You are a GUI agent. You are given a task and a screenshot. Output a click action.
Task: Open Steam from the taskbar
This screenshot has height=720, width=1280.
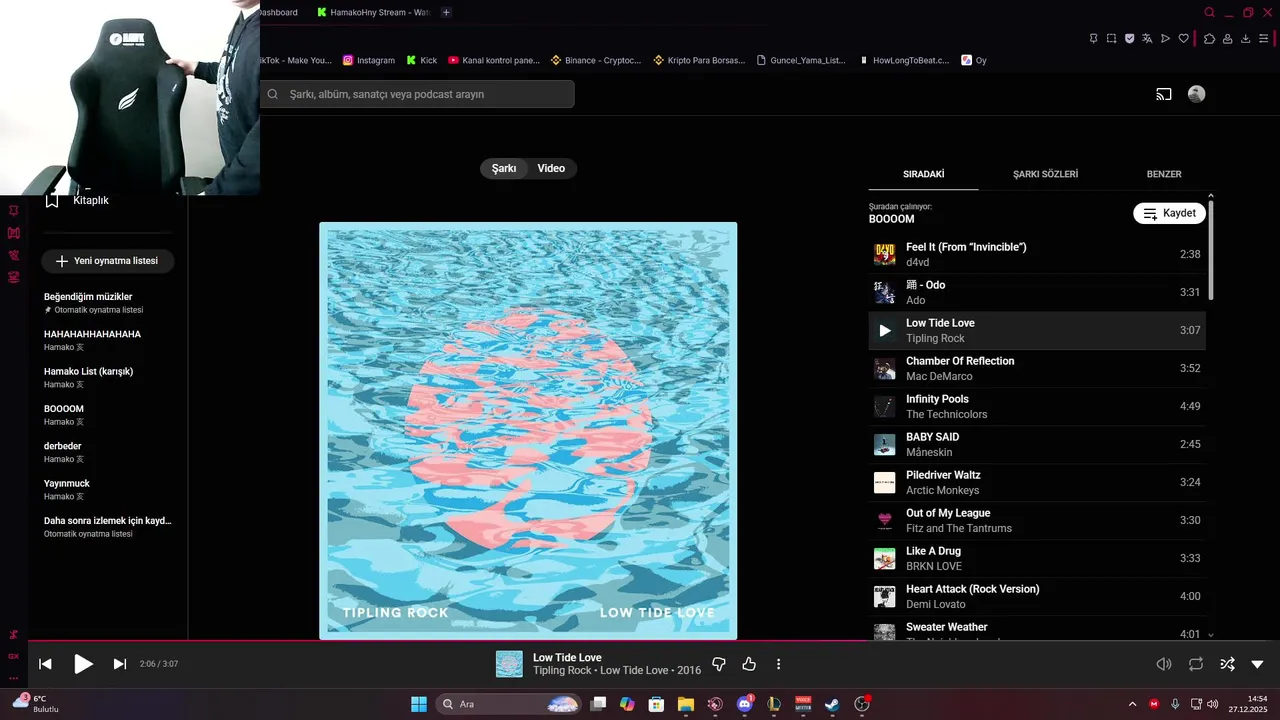832,704
